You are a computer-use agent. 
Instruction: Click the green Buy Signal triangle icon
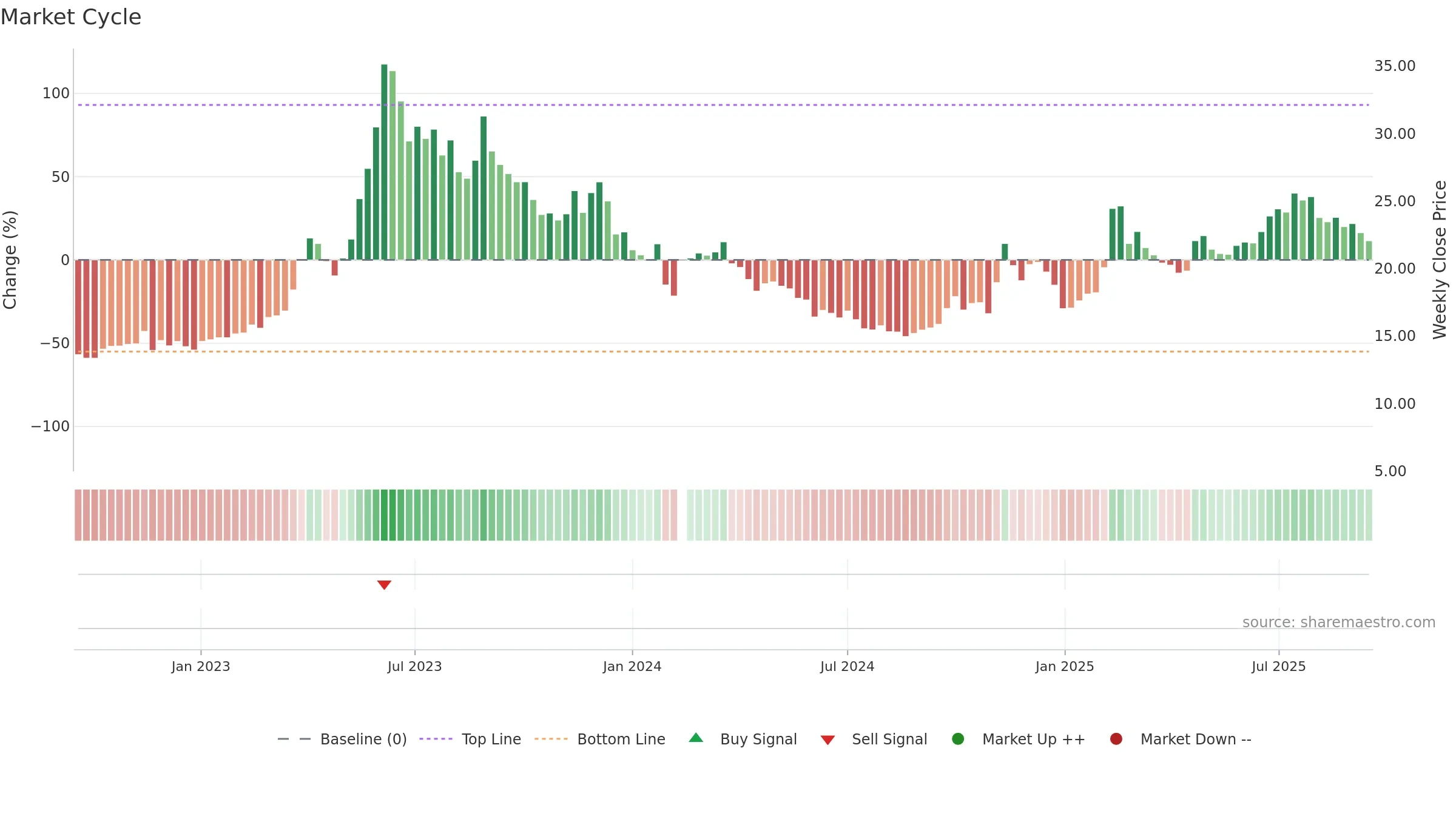click(x=696, y=738)
